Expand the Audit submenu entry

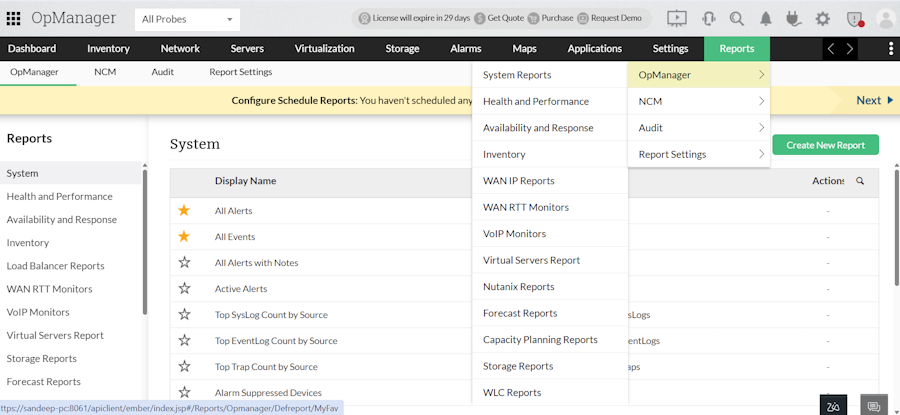point(699,127)
